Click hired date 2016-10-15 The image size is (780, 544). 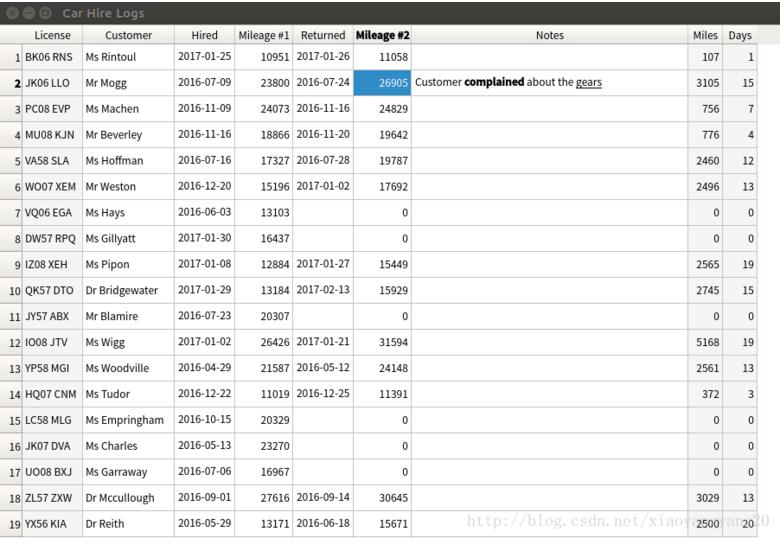tap(204, 420)
